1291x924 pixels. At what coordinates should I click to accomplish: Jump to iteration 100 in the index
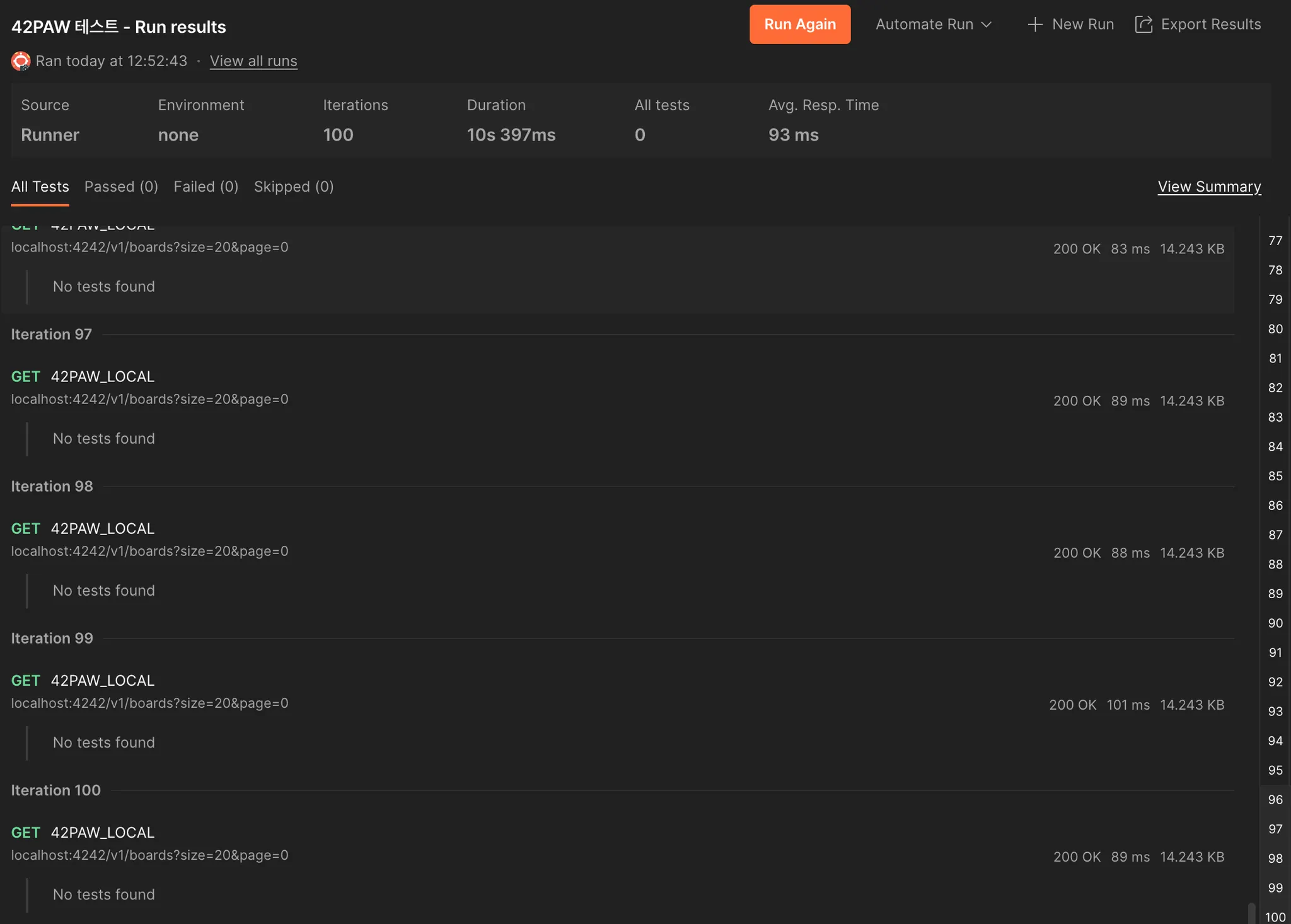pos(1275,917)
